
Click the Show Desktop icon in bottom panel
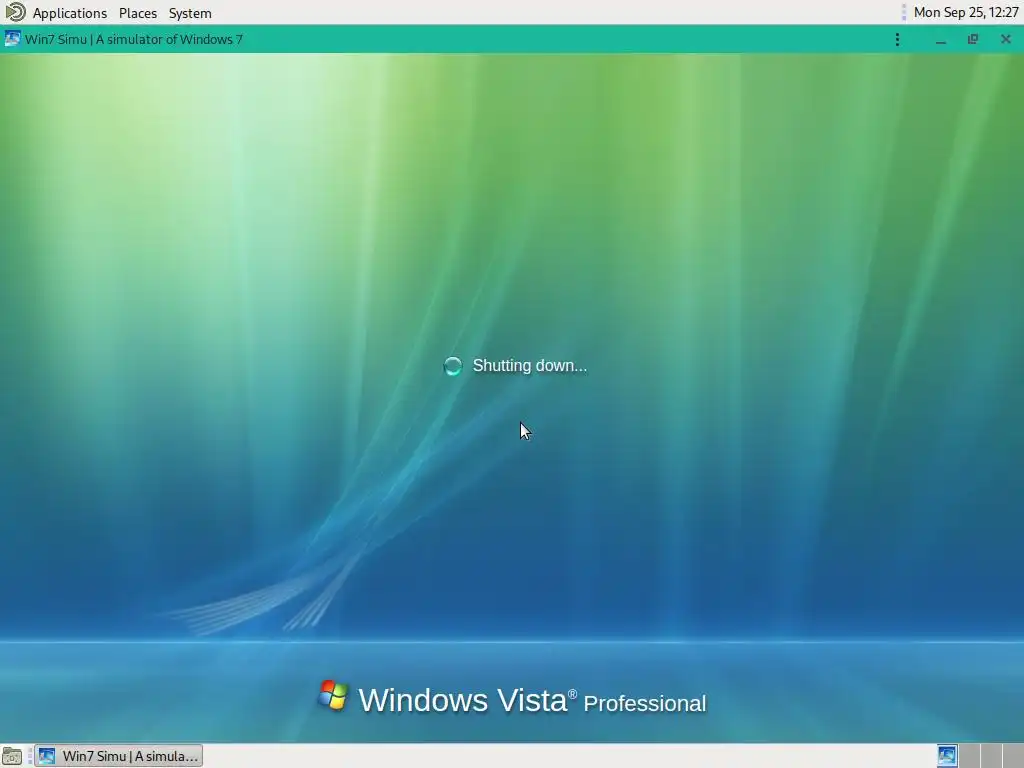click(12, 756)
